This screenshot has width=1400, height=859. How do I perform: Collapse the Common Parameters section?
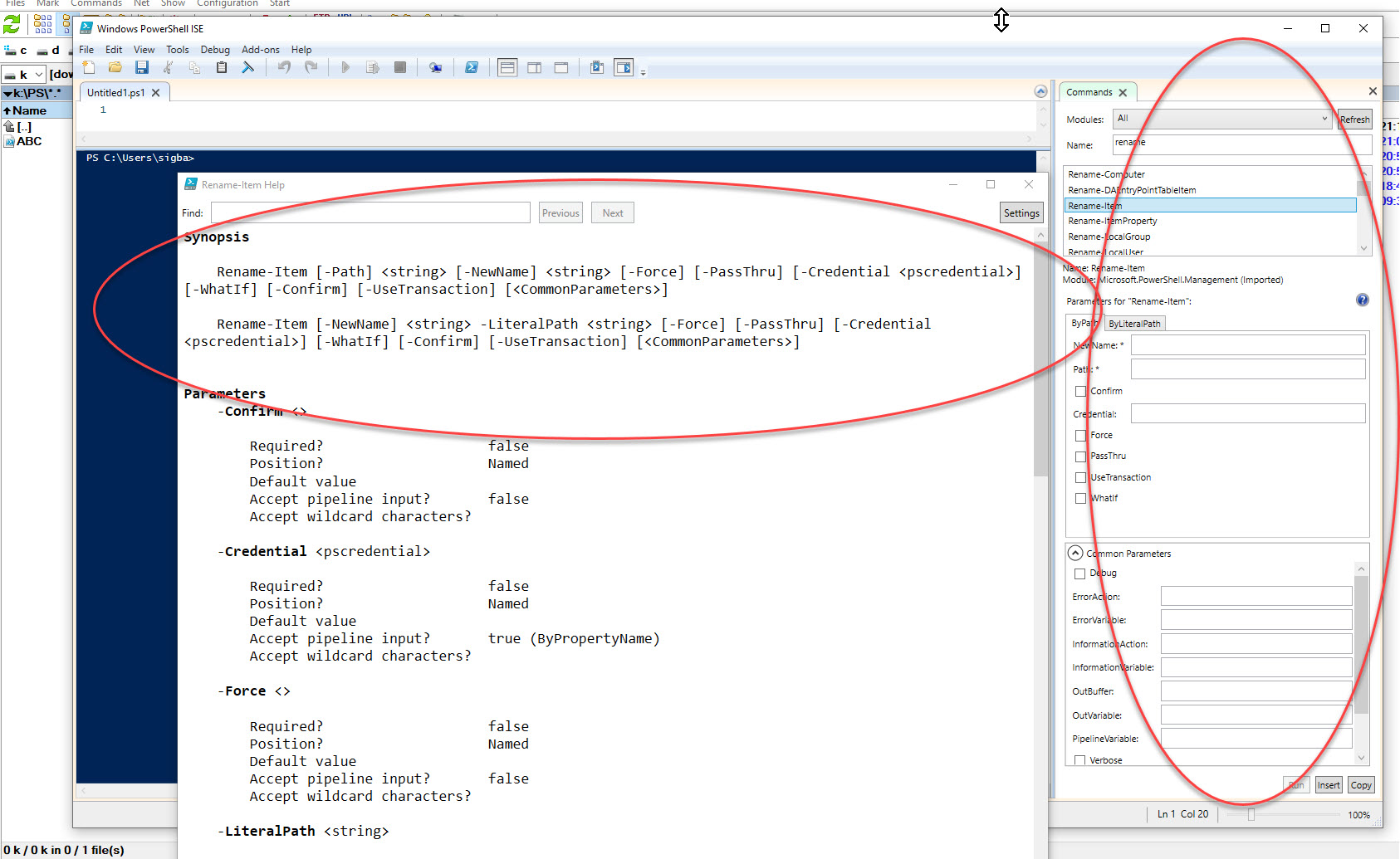(x=1075, y=554)
